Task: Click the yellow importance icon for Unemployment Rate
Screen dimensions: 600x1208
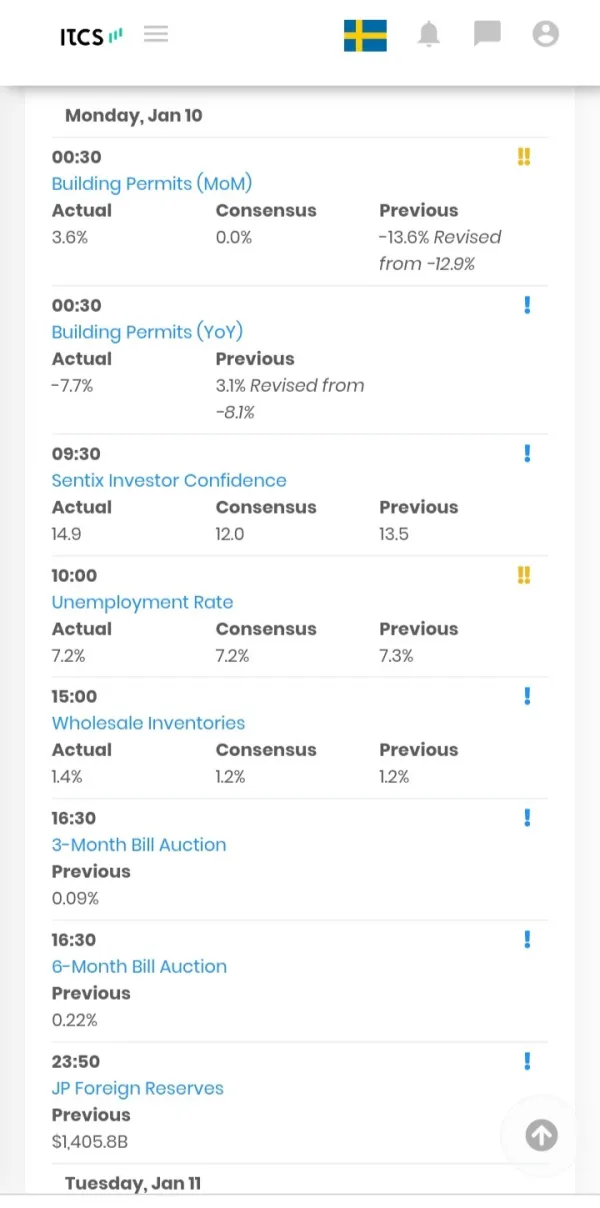Action: (524, 575)
